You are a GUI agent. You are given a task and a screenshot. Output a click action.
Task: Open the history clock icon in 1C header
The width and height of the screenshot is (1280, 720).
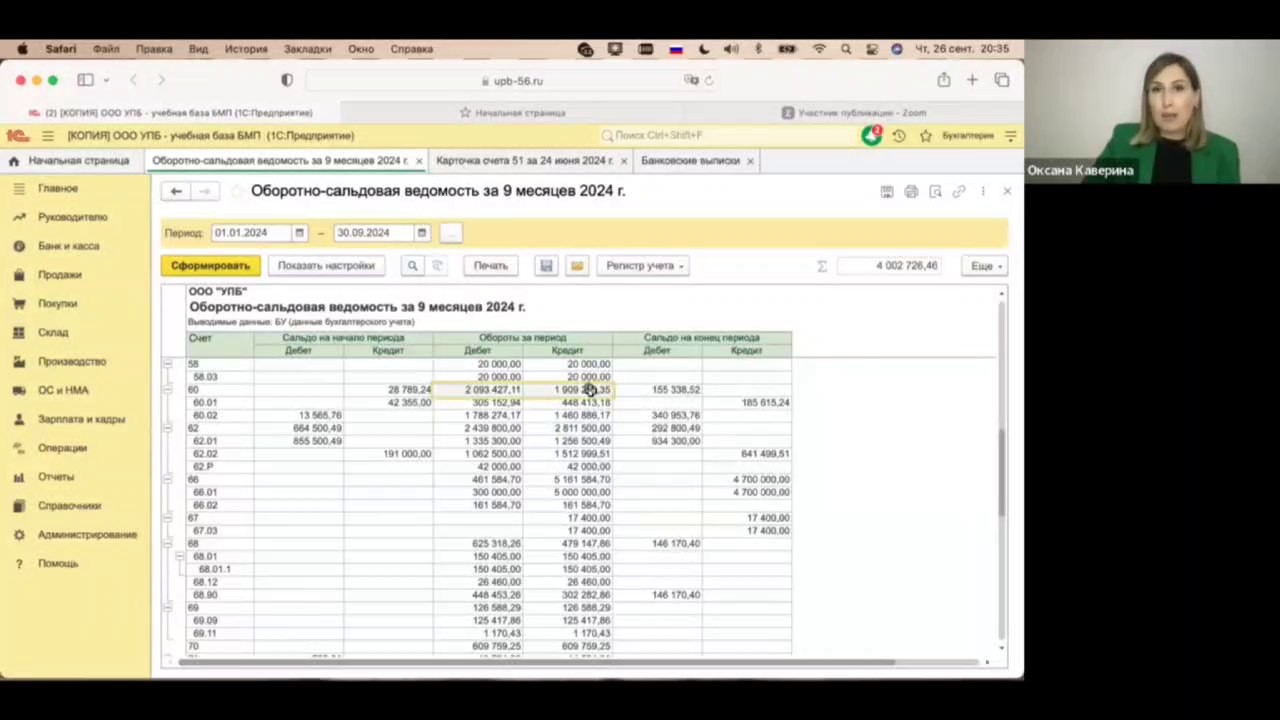coord(899,136)
